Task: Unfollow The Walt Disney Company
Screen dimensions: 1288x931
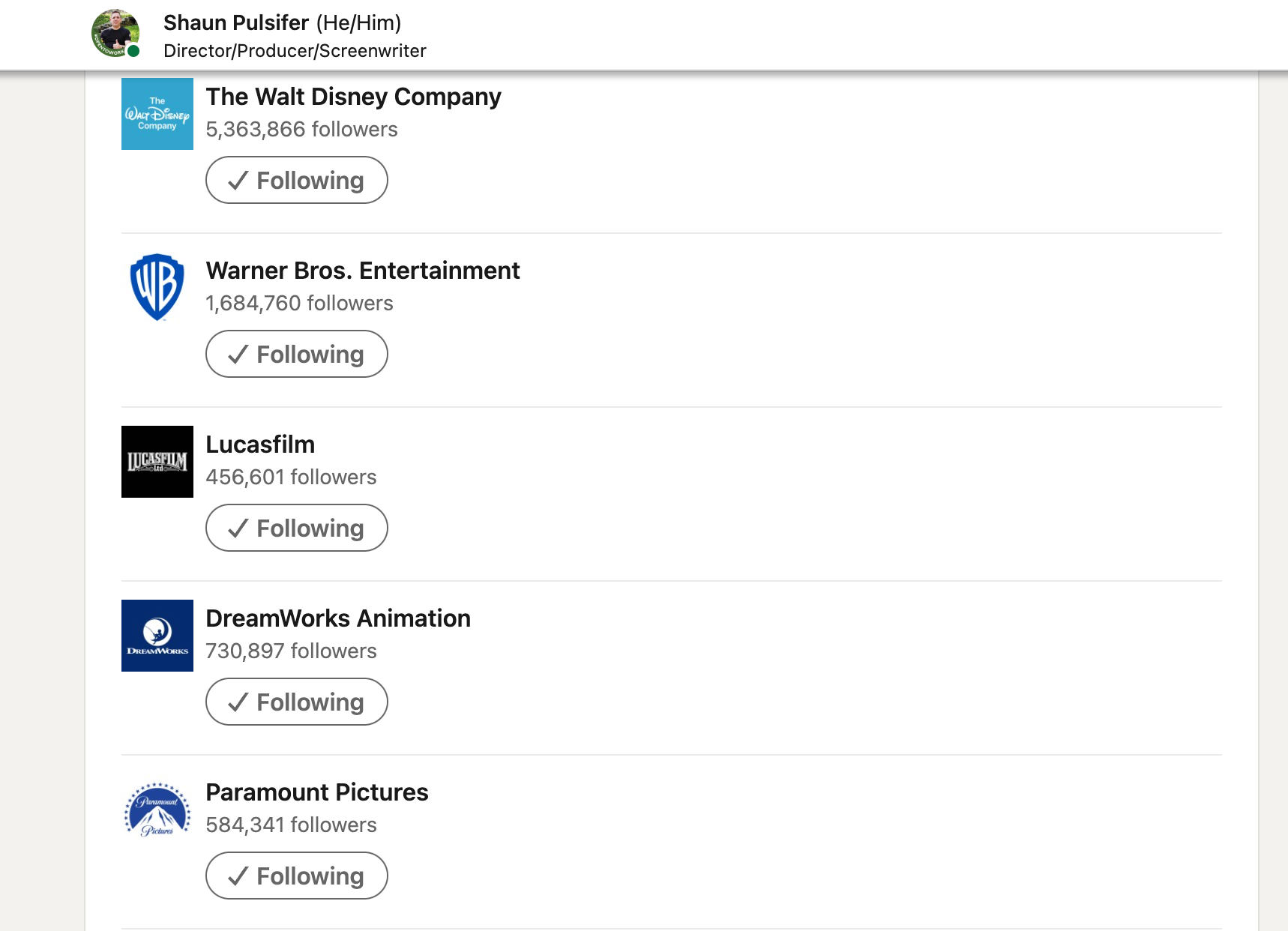Action: [297, 180]
